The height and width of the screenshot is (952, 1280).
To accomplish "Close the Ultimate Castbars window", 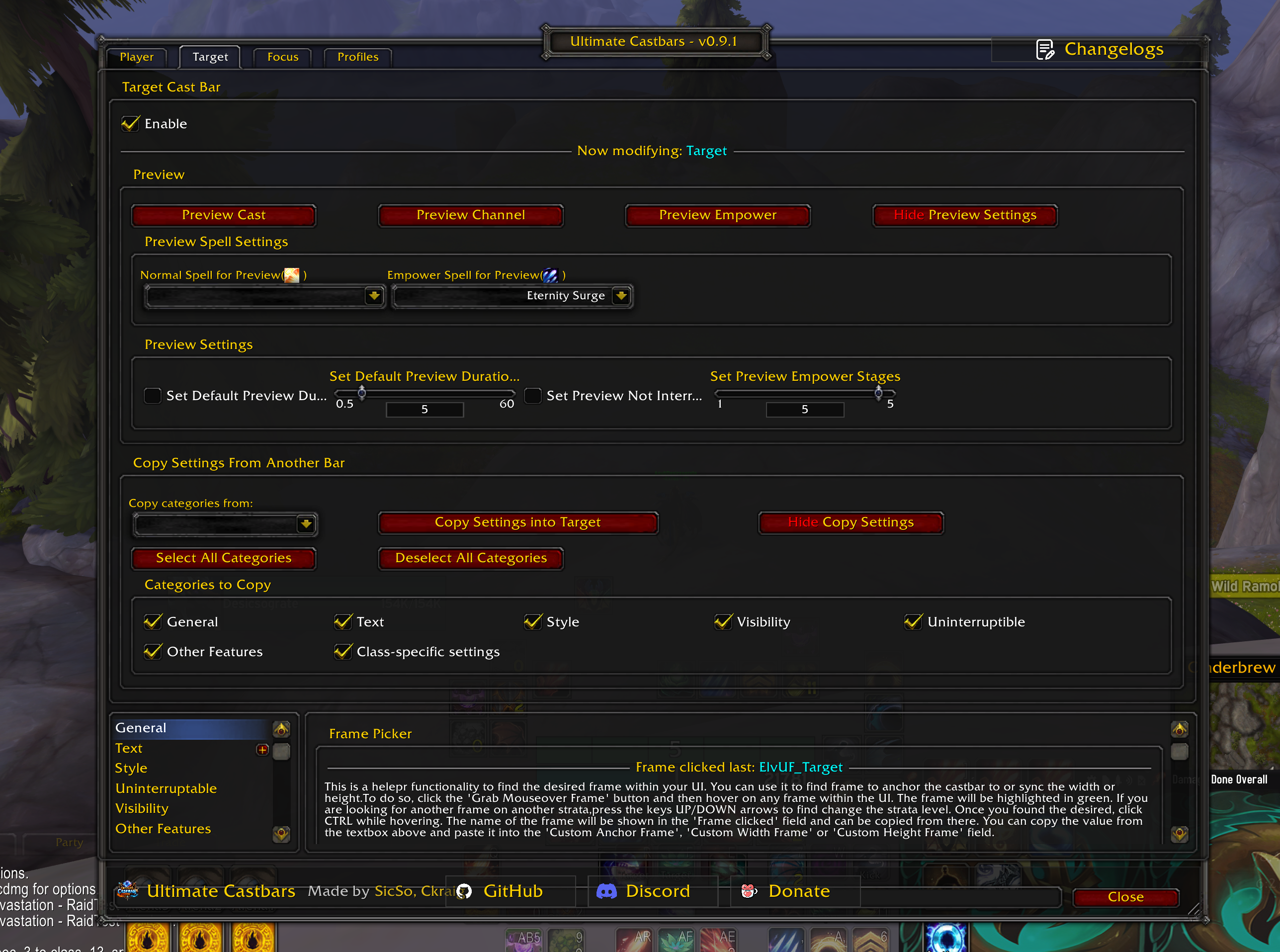I will coord(1126,898).
